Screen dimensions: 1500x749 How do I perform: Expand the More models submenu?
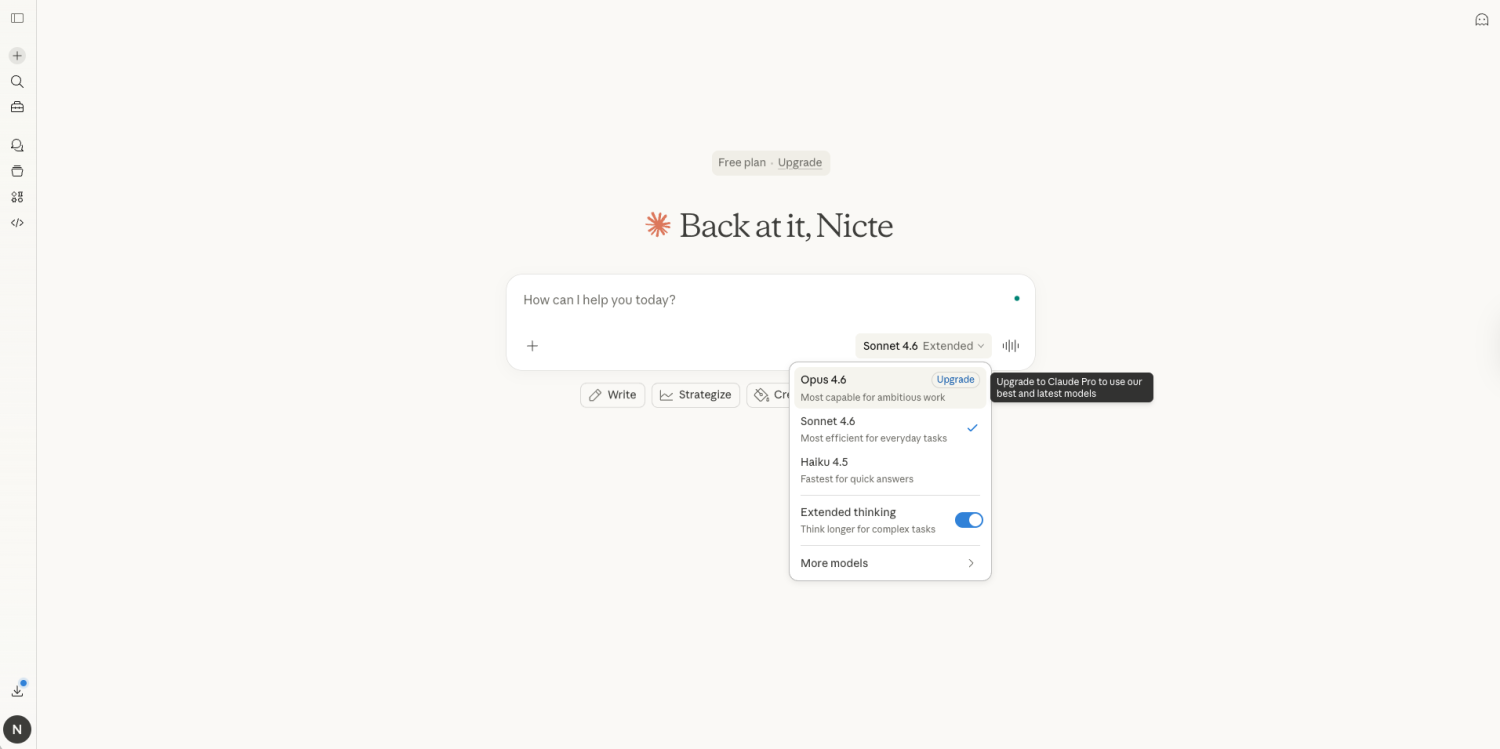coord(890,563)
